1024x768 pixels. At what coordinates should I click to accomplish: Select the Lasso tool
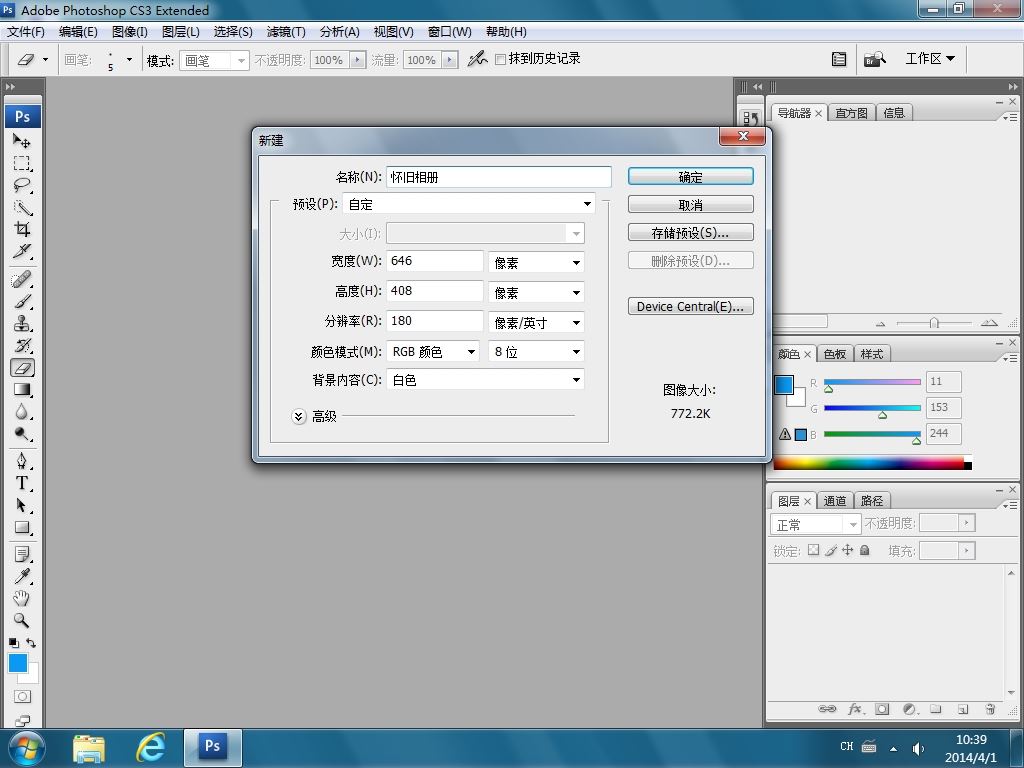pos(21,186)
